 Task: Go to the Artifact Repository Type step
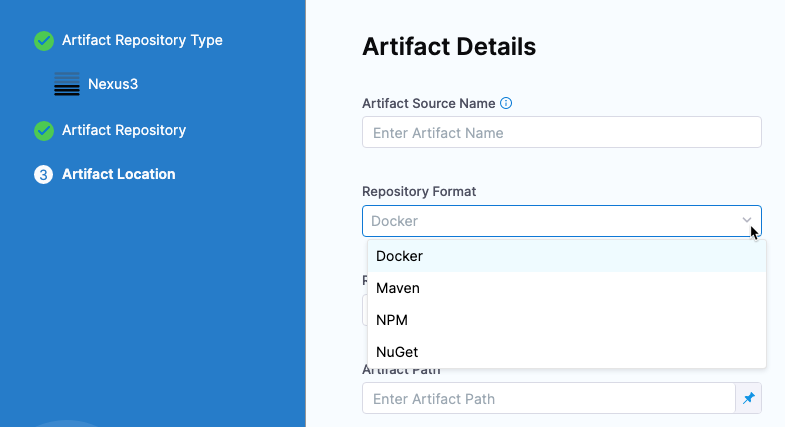click(x=142, y=41)
